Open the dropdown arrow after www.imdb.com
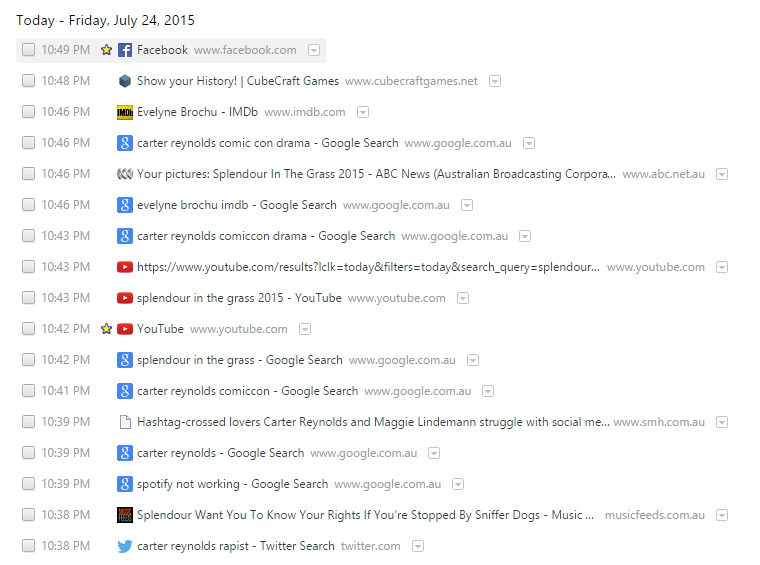 363,112
